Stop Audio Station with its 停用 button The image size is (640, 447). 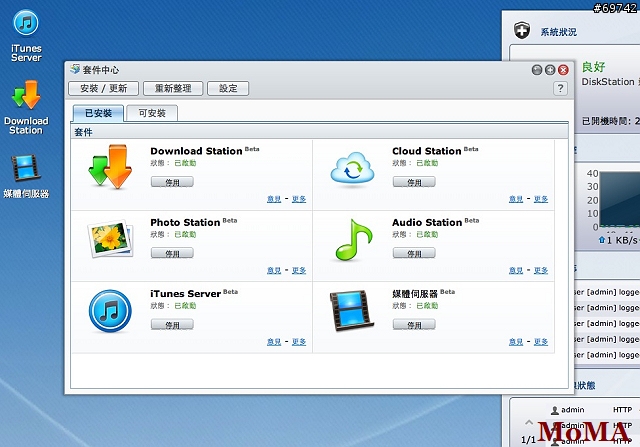pyautogui.click(x=414, y=254)
